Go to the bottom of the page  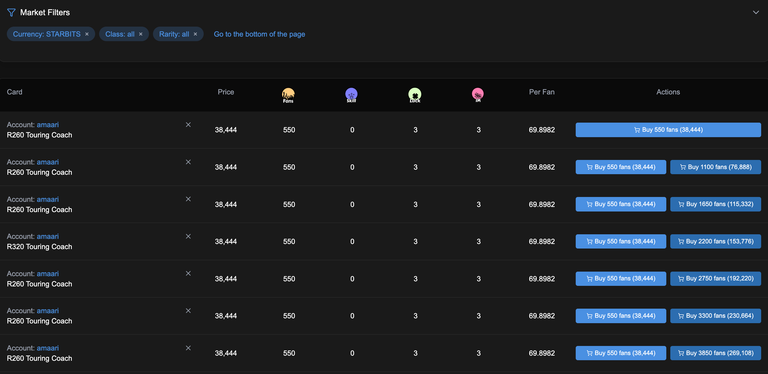(260, 34)
